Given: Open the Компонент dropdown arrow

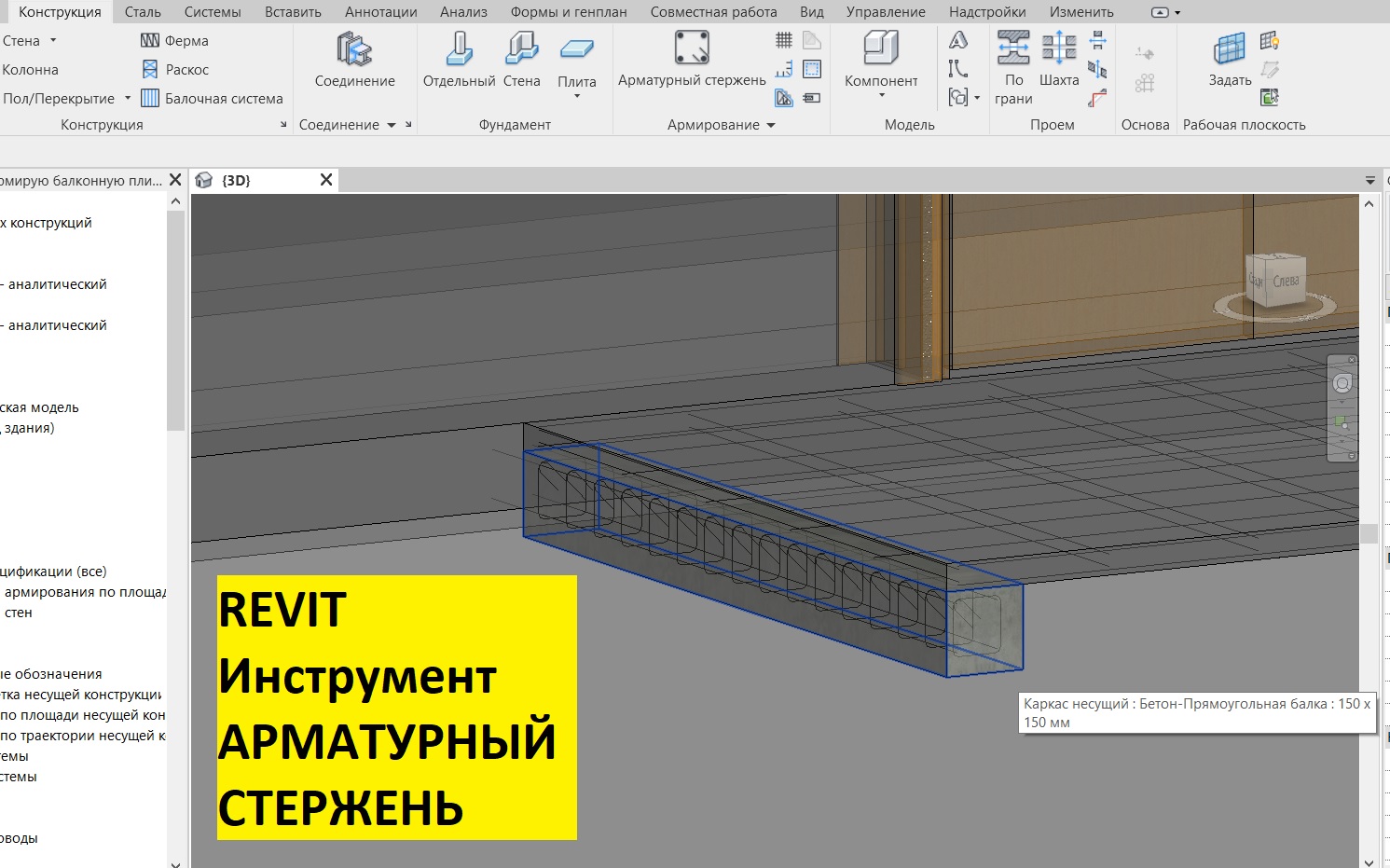Looking at the screenshot, I should coord(881,95).
